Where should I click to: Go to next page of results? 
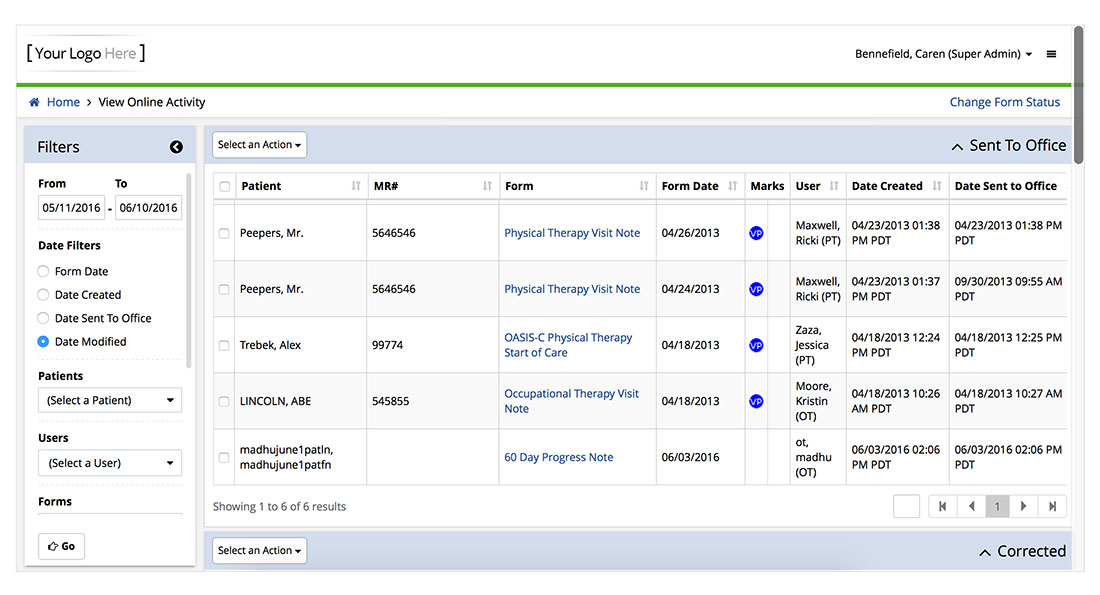click(x=1024, y=507)
